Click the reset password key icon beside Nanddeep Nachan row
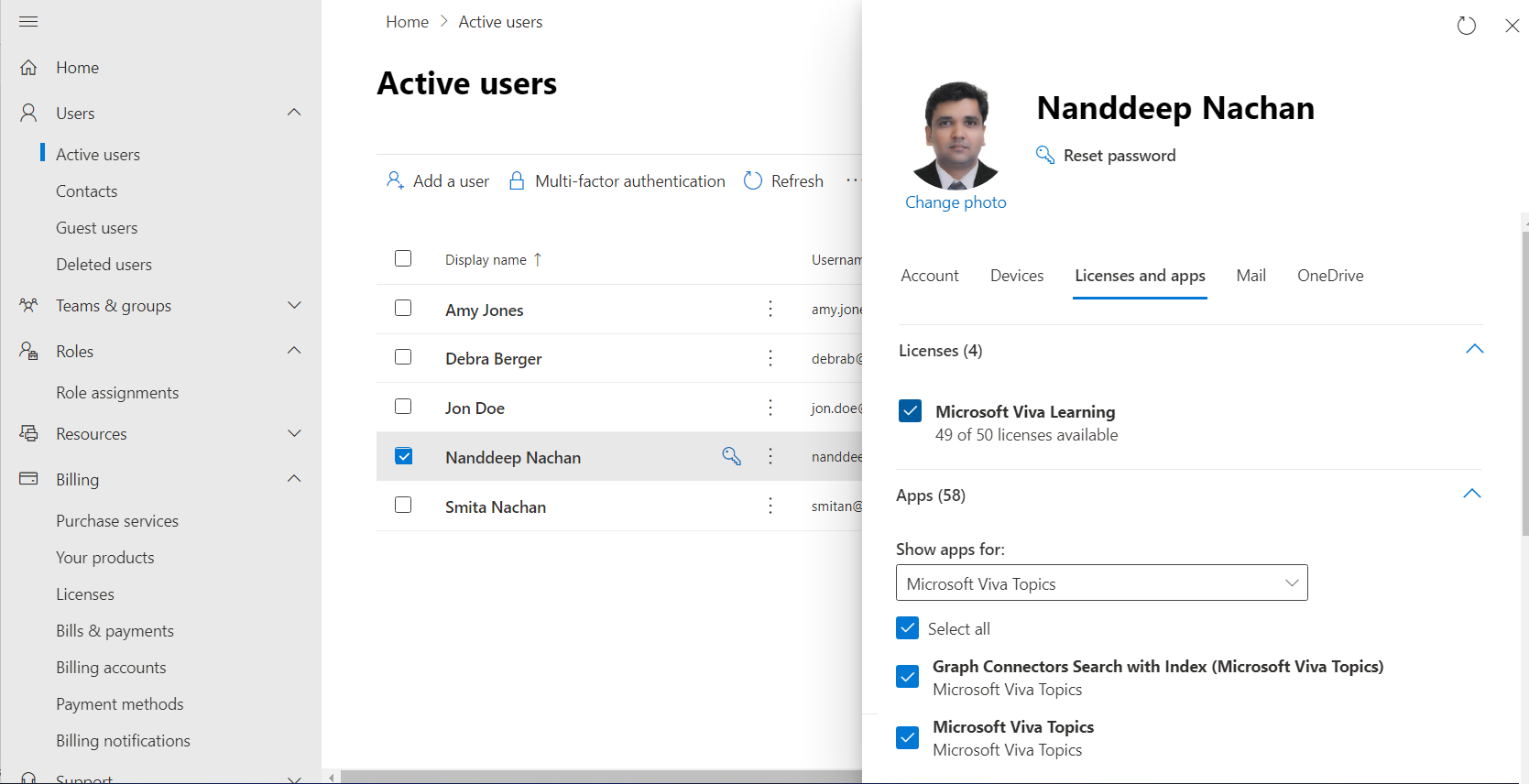The width and height of the screenshot is (1529, 784). [731, 456]
